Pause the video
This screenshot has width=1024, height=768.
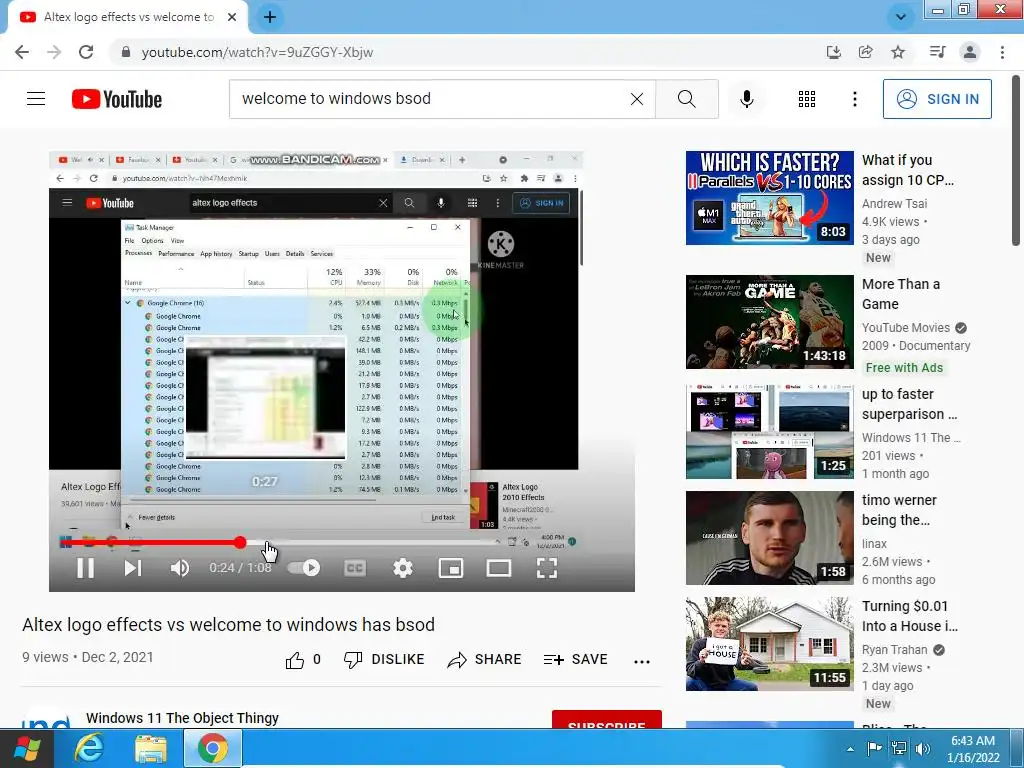[86, 568]
